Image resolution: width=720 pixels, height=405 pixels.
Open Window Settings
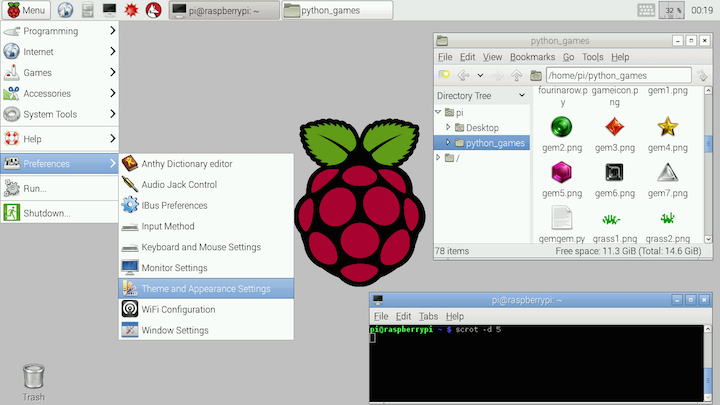click(x=206, y=330)
